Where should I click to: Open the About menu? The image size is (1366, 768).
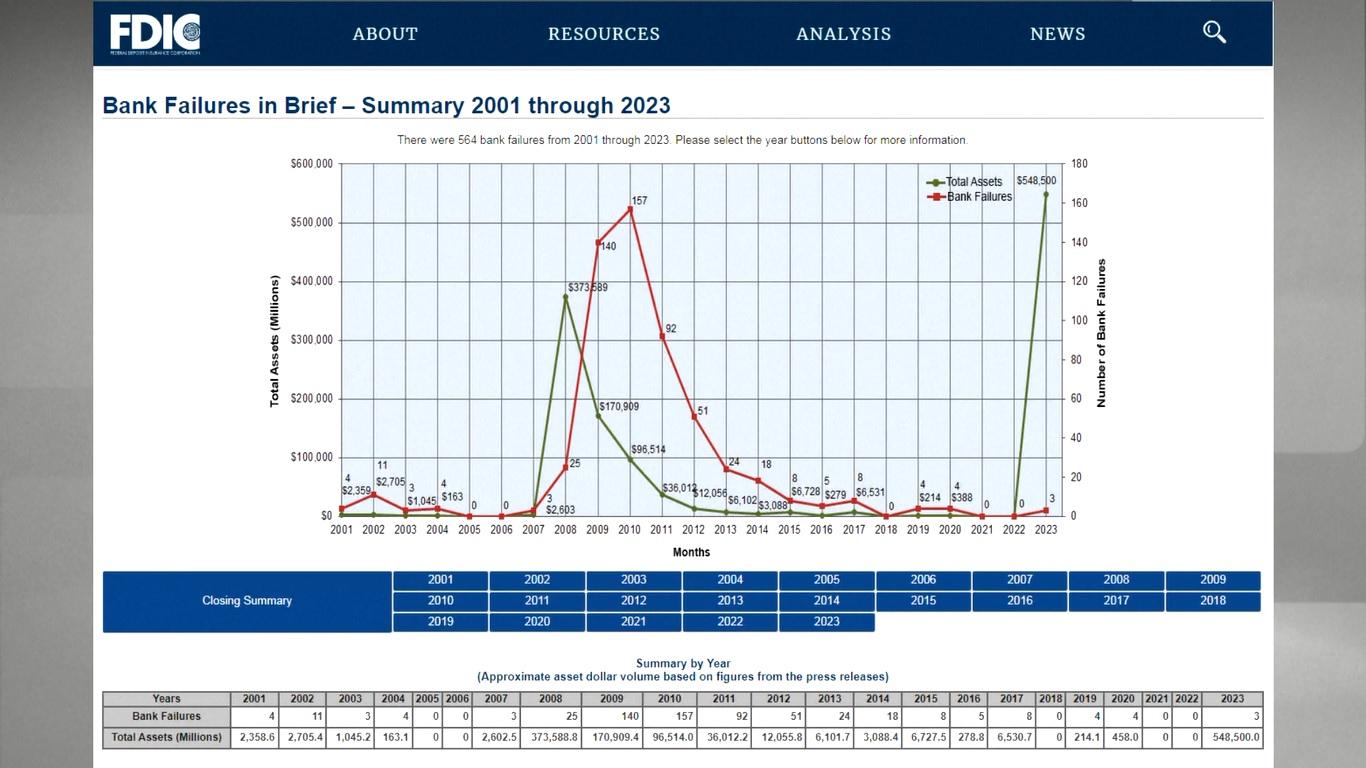385,34
